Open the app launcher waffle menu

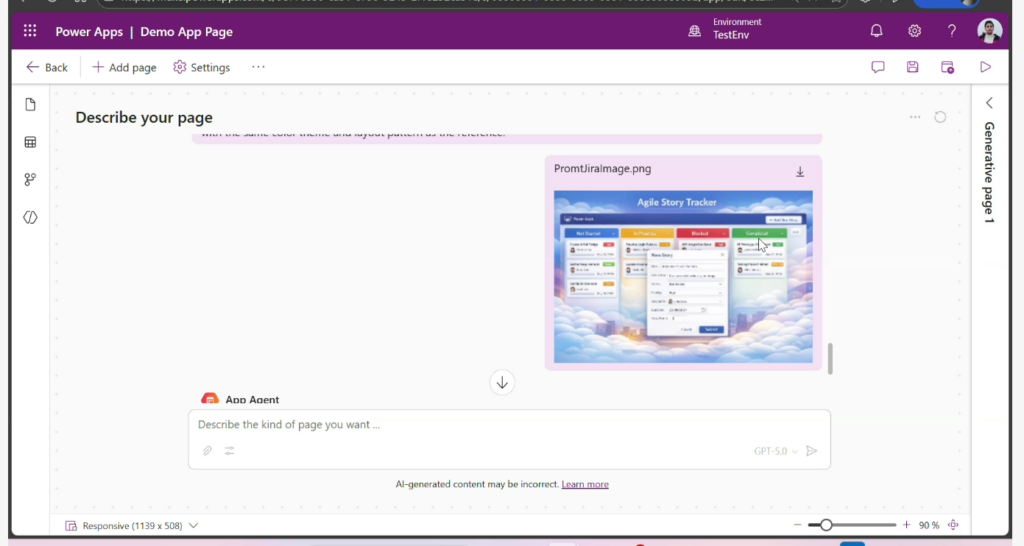tap(30, 31)
